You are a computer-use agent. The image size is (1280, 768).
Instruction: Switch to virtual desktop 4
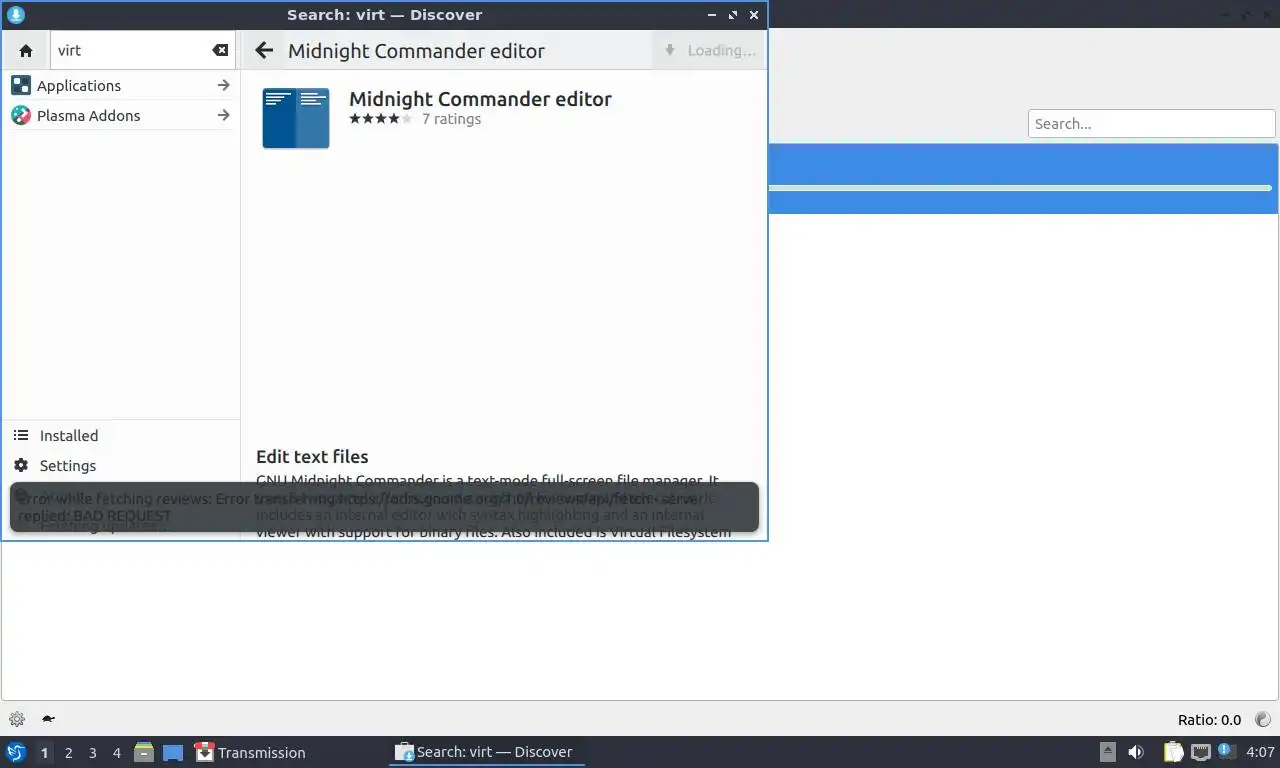pos(116,753)
